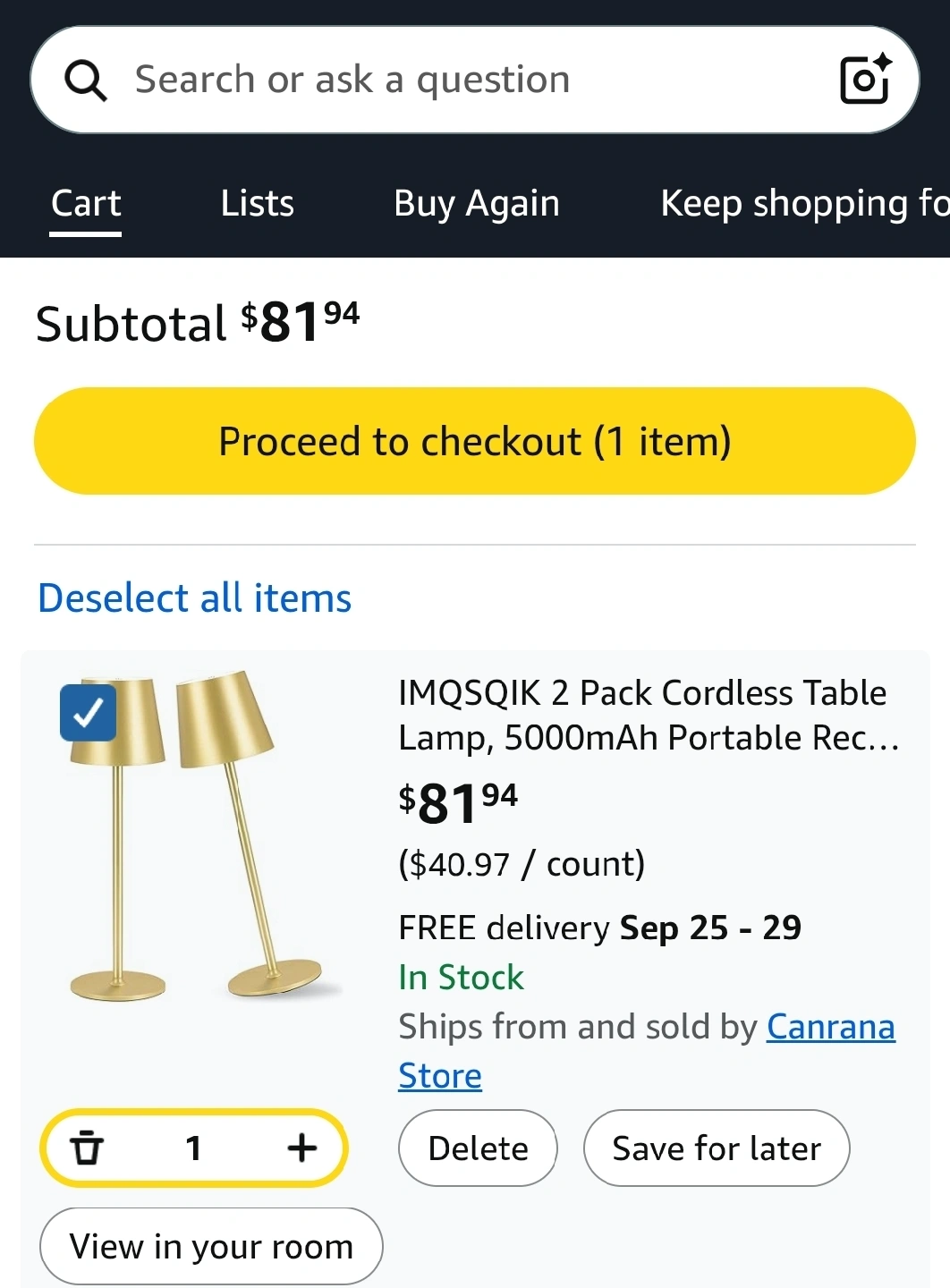Tap the quantity number 1
950x1288 pixels.
point(193,1148)
